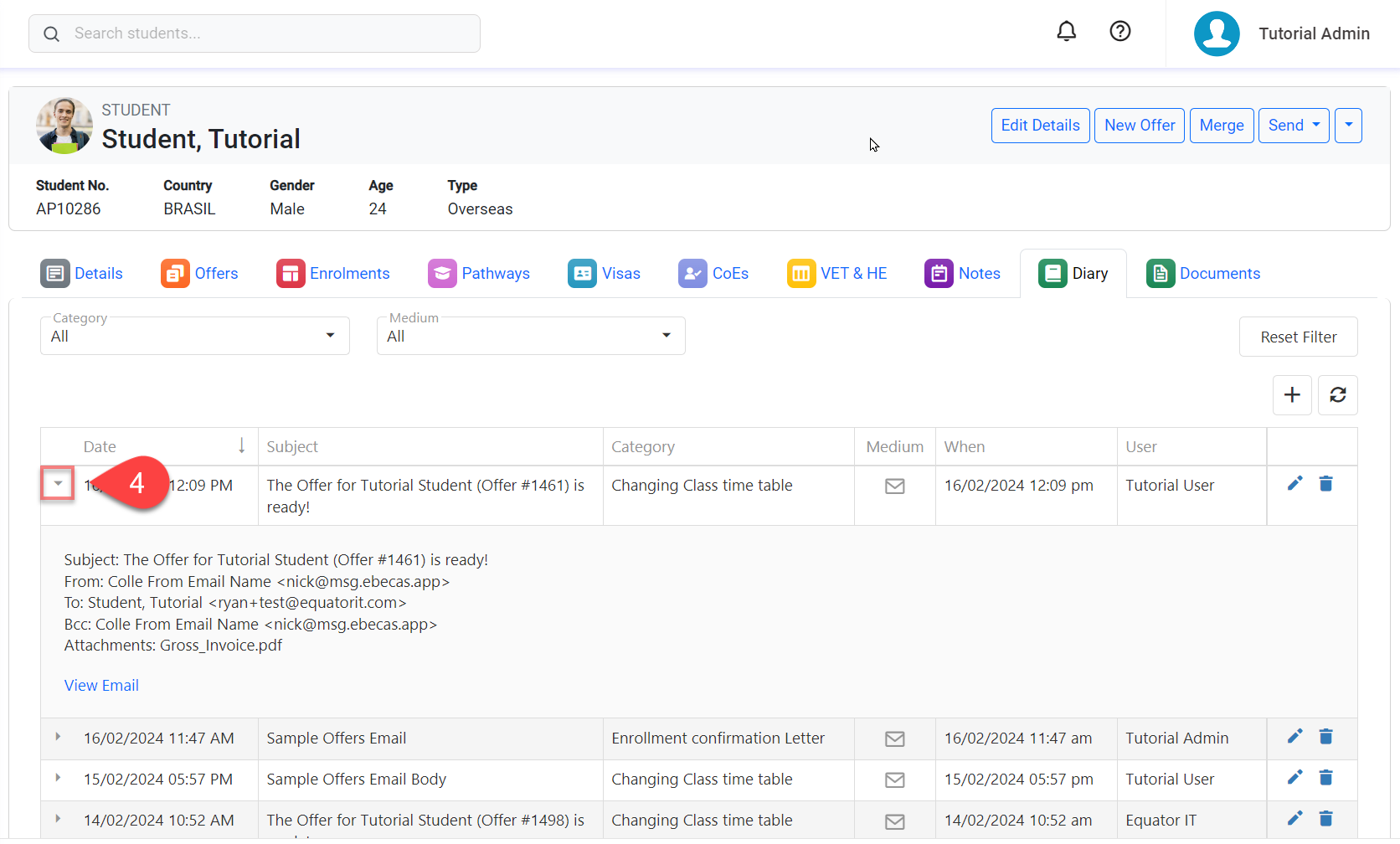Delete the 16/02/2024 12:09 PM diary entry

click(x=1325, y=483)
